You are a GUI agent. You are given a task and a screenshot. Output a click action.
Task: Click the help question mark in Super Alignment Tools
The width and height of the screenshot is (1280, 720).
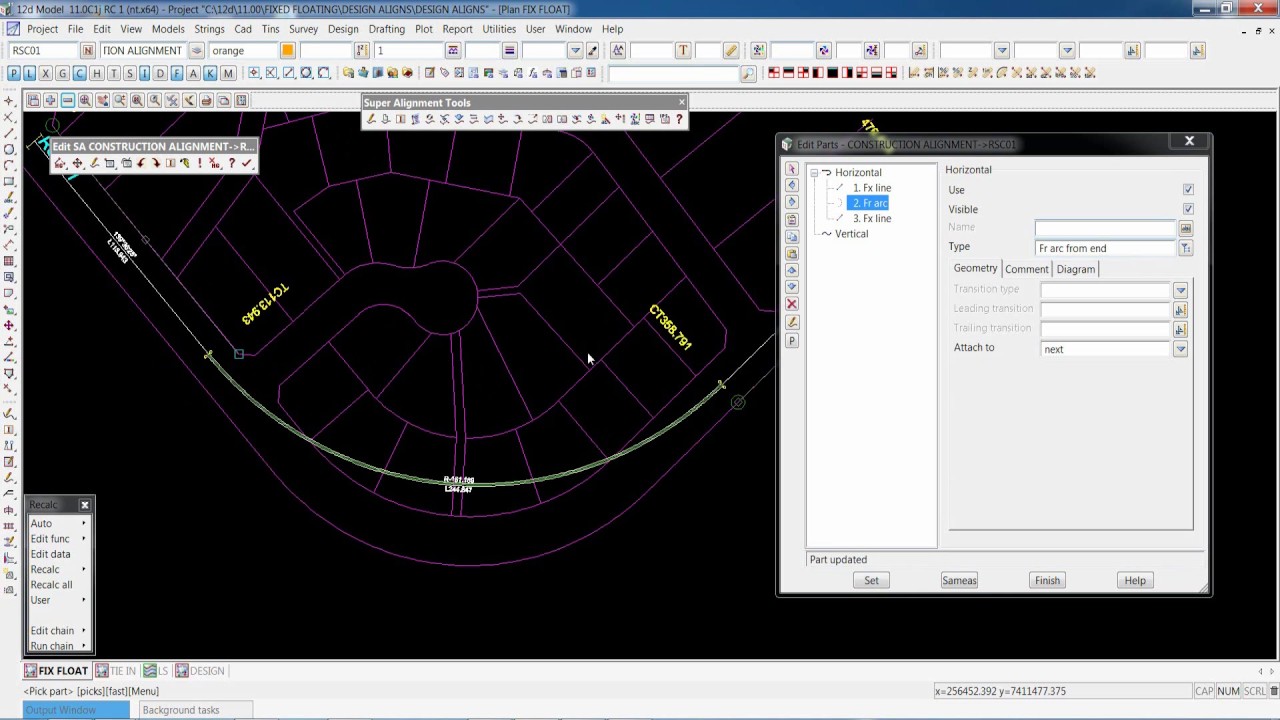click(x=679, y=119)
